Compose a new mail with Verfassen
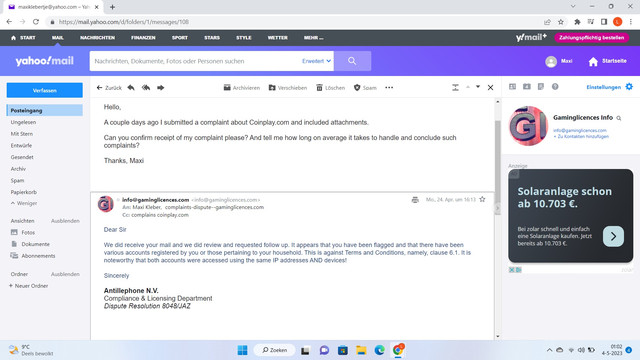The height and width of the screenshot is (360, 640). point(44,90)
